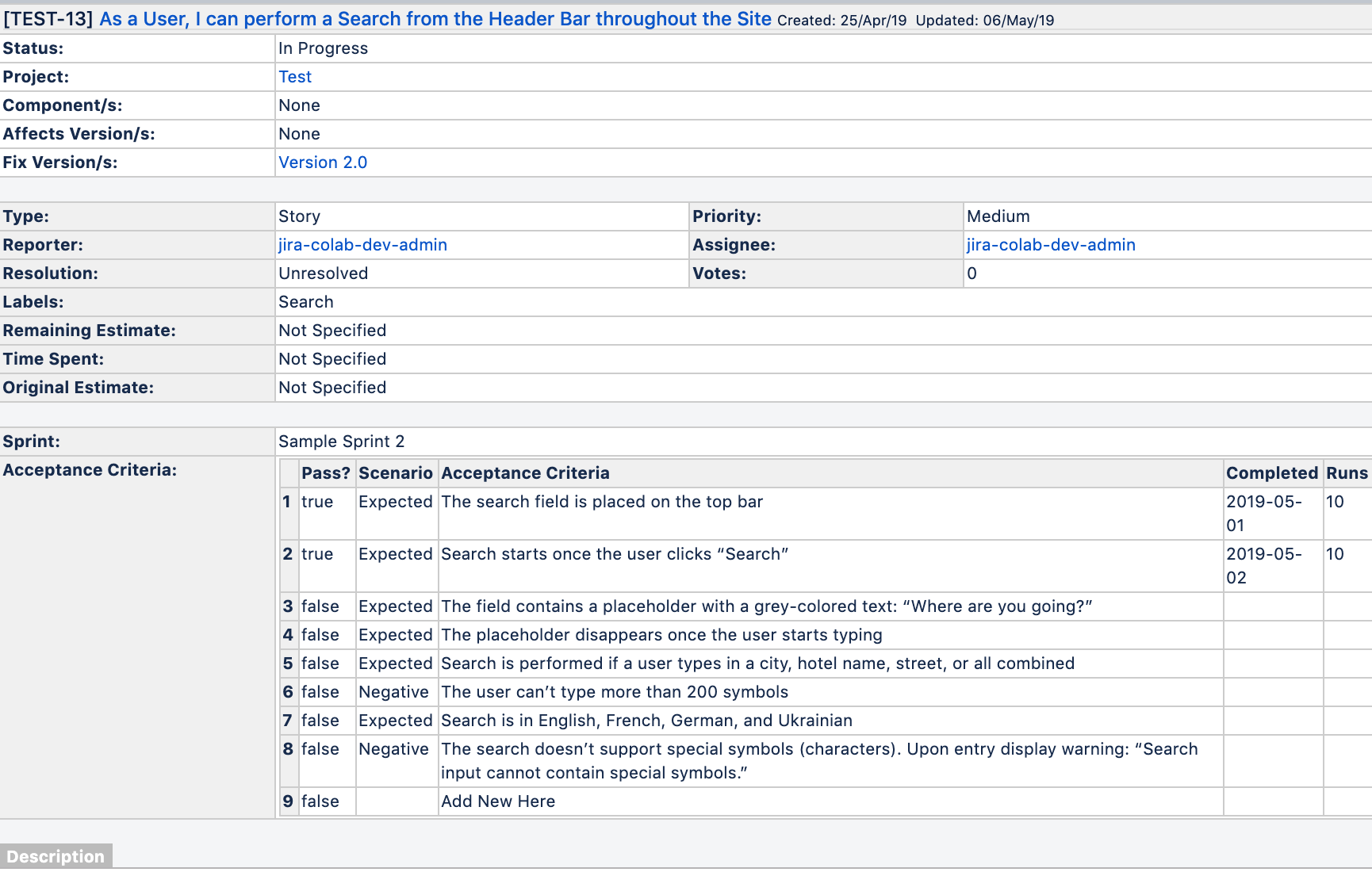This screenshot has height=872, width=1372.
Task: Click the Completed column header
Action: coord(1271,473)
